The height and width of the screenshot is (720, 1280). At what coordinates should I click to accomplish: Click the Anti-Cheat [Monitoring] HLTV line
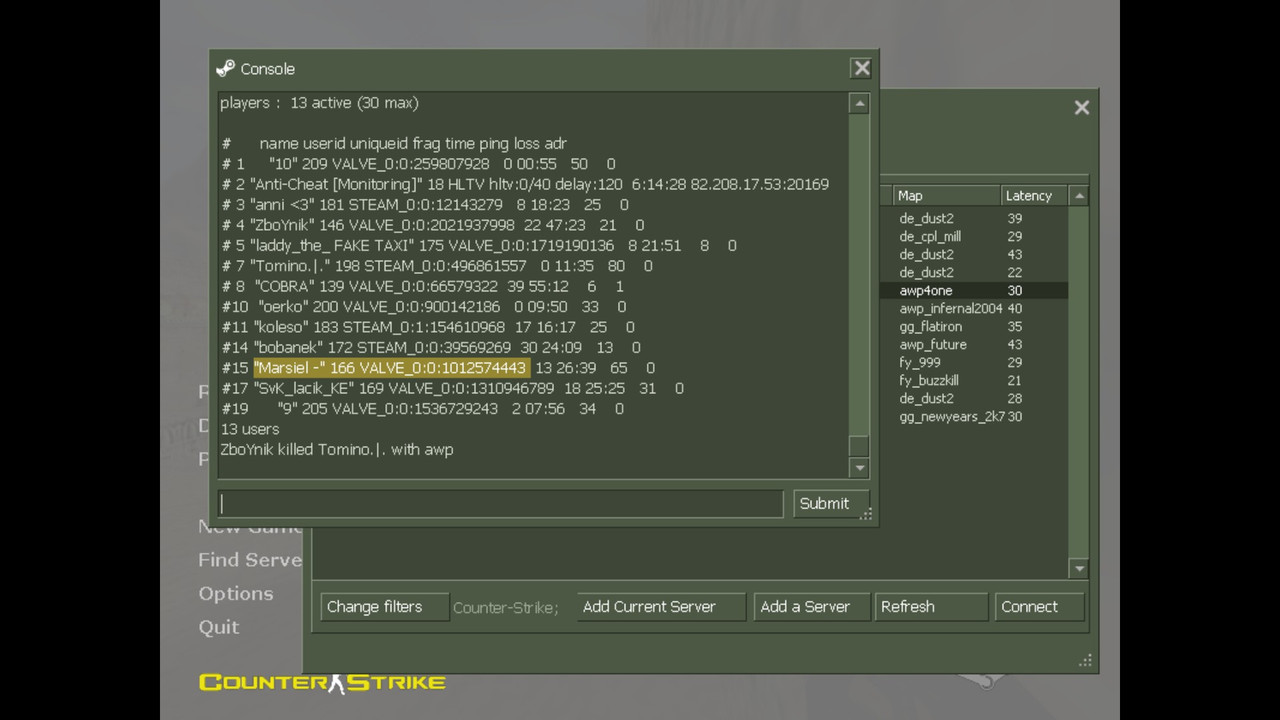[525, 184]
